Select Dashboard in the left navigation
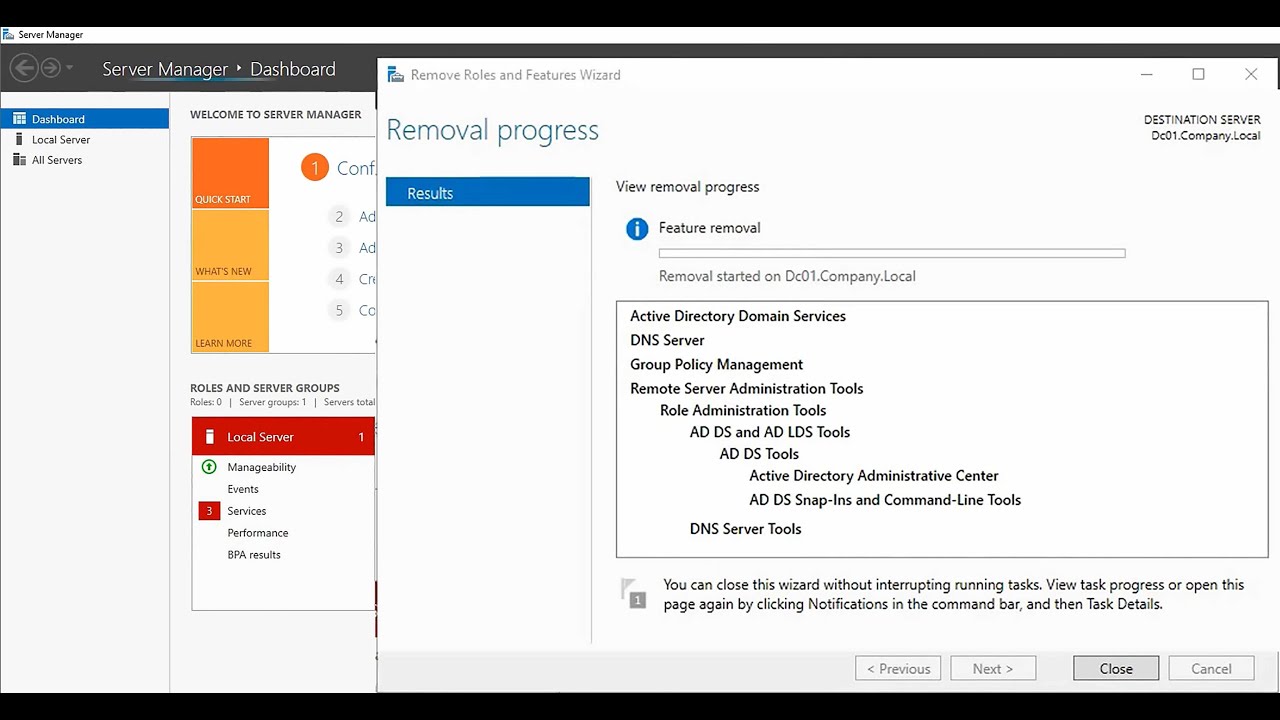Screen dimensions: 1280x720 (x=85, y=119)
